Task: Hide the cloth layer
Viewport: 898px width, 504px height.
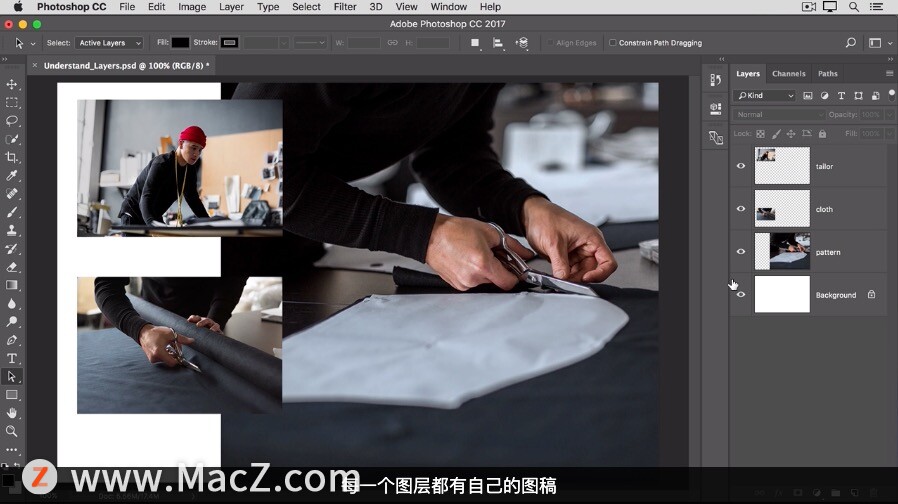Action: click(x=741, y=208)
